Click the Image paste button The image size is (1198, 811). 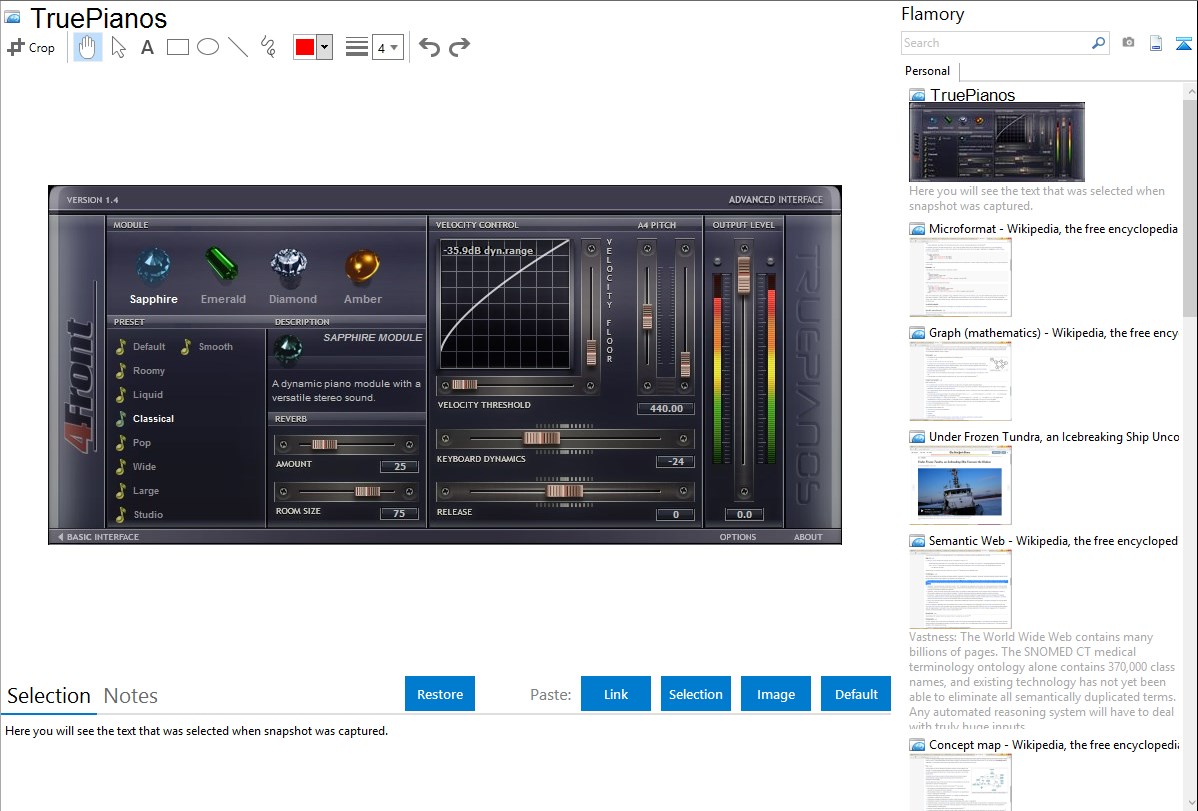tap(775, 694)
